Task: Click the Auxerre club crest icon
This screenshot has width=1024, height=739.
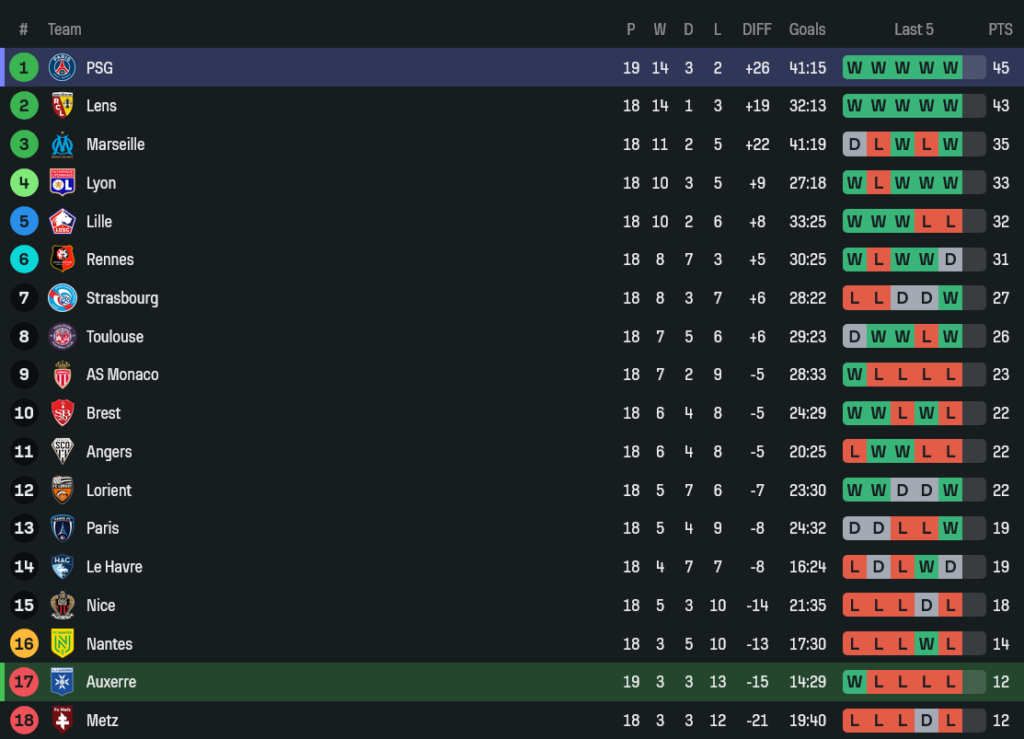Action: (x=62, y=682)
